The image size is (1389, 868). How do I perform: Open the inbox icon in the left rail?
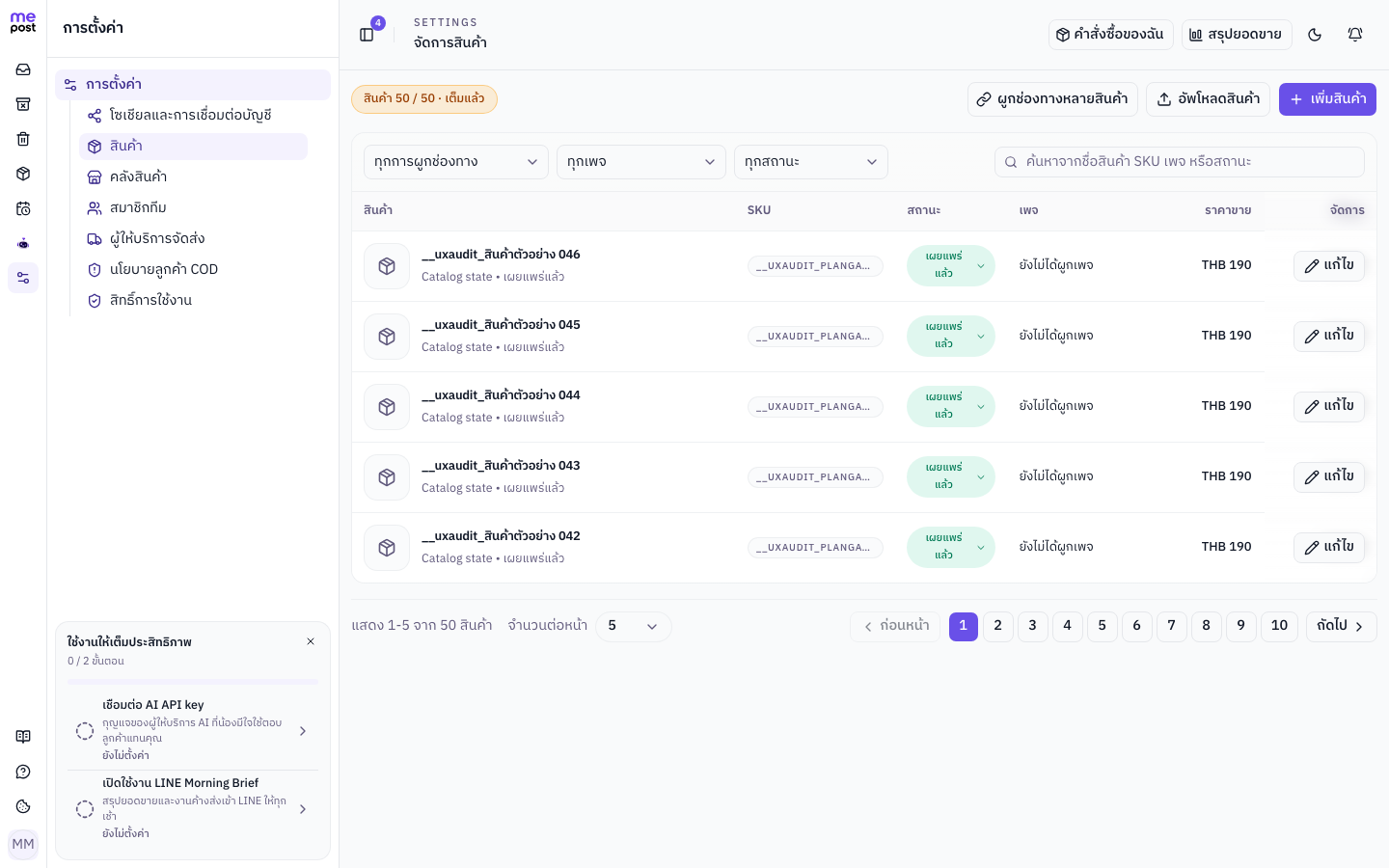click(x=23, y=69)
